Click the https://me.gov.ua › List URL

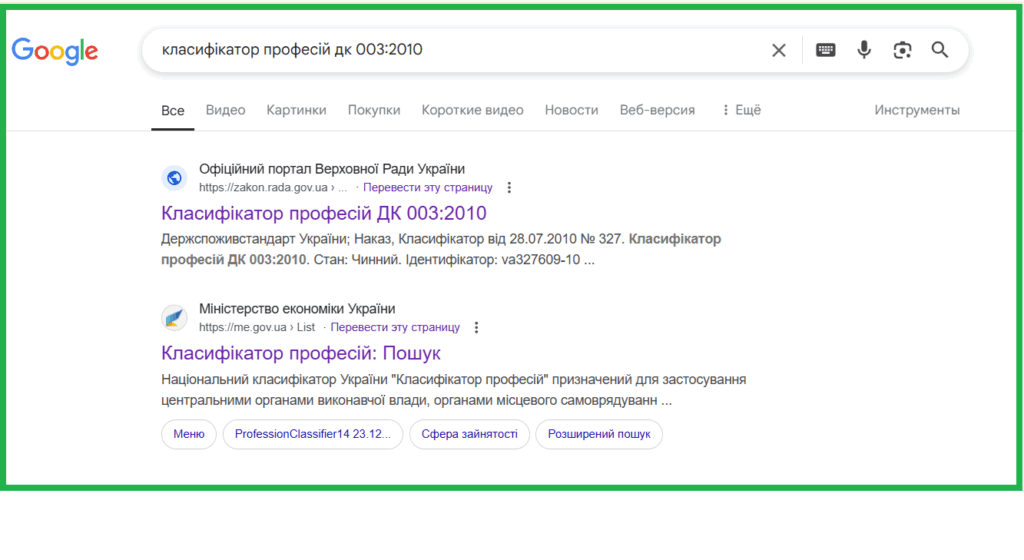pos(257,327)
